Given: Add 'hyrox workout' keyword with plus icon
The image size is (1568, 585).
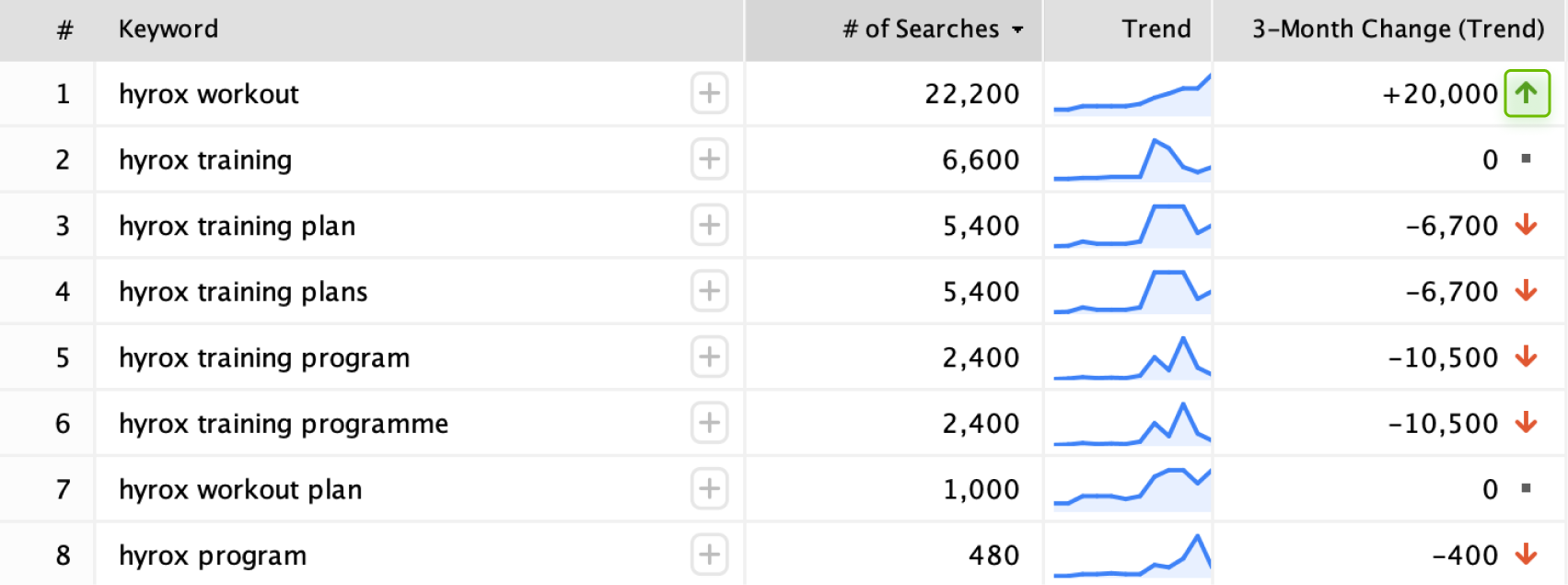Looking at the screenshot, I should (709, 93).
